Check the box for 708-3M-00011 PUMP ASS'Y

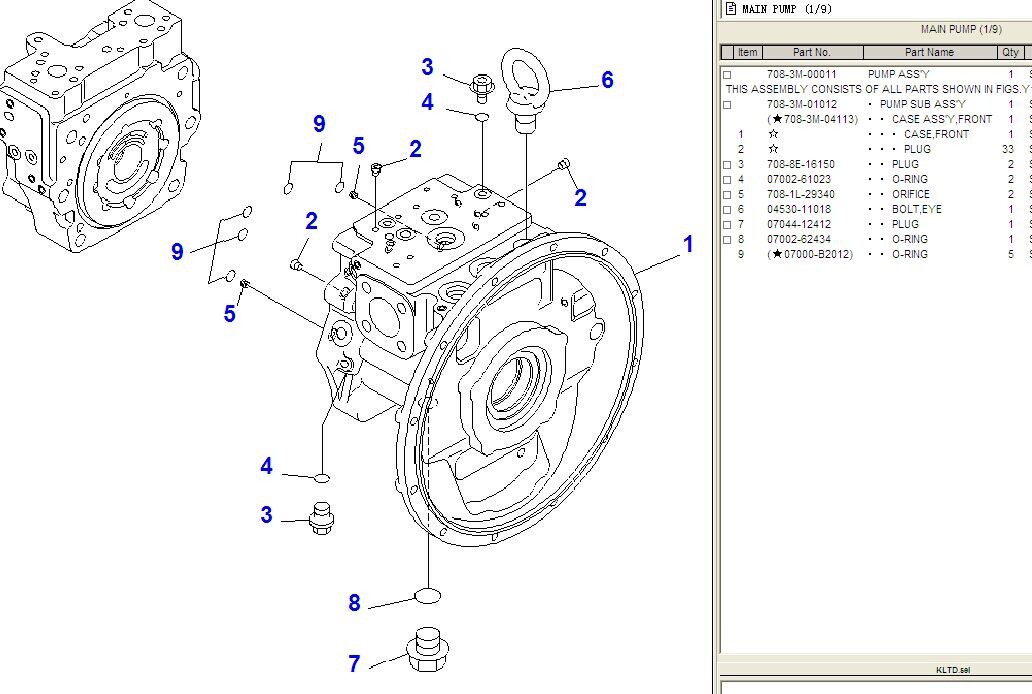tap(728, 75)
